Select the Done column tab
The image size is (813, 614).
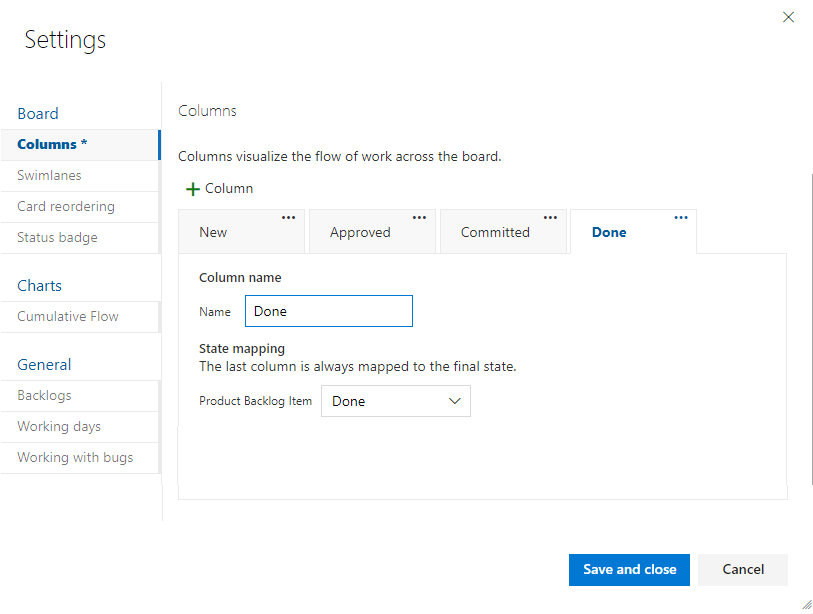pyautogui.click(x=609, y=232)
